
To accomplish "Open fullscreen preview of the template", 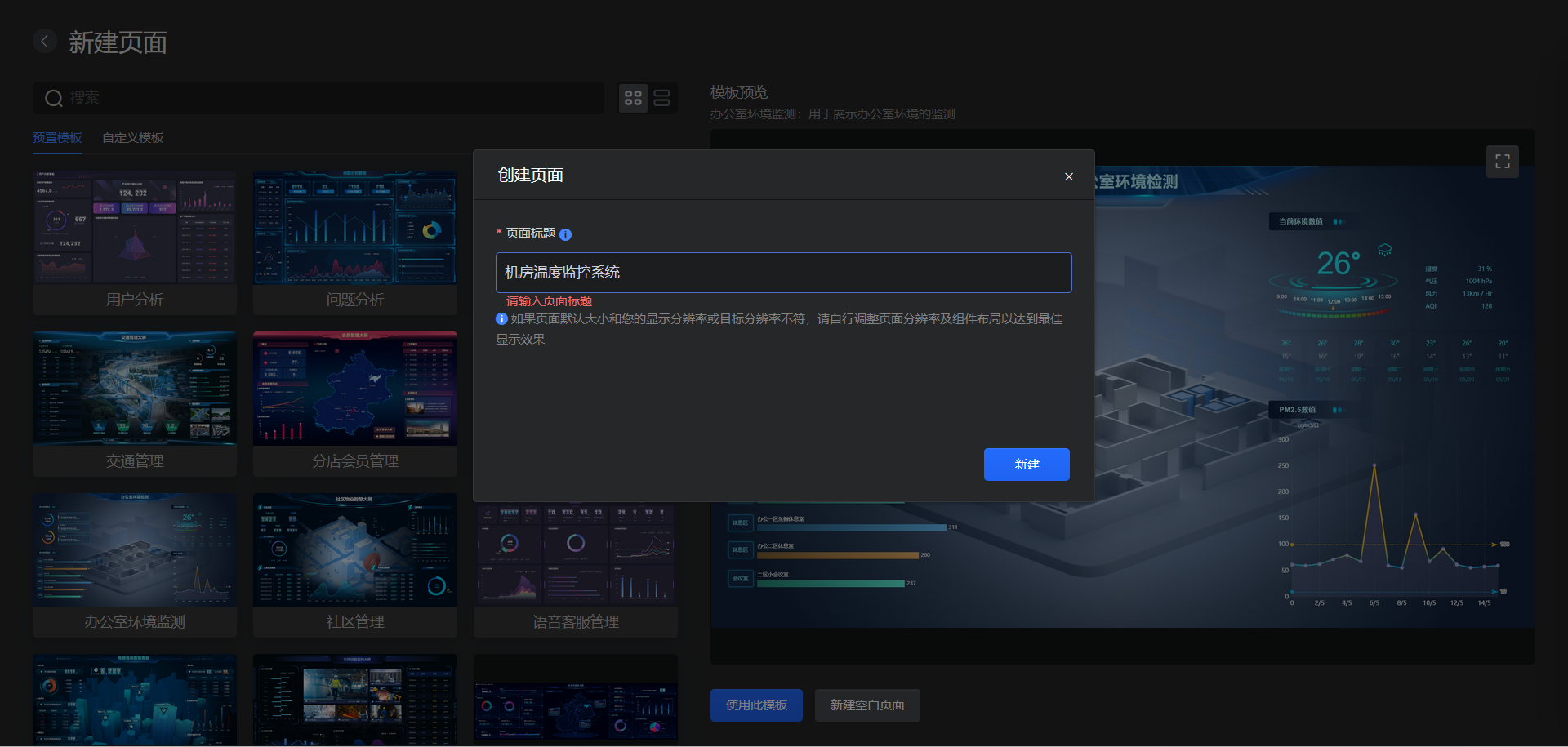I will coord(1503,161).
